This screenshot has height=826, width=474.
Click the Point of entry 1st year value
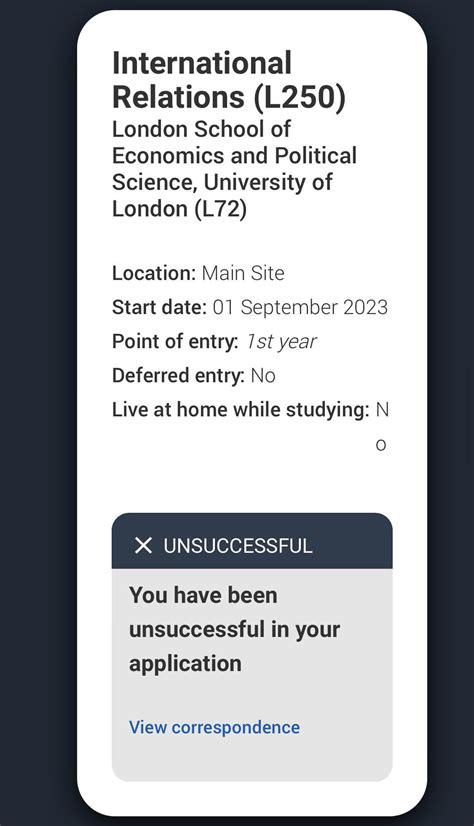[x=282, y=341]
